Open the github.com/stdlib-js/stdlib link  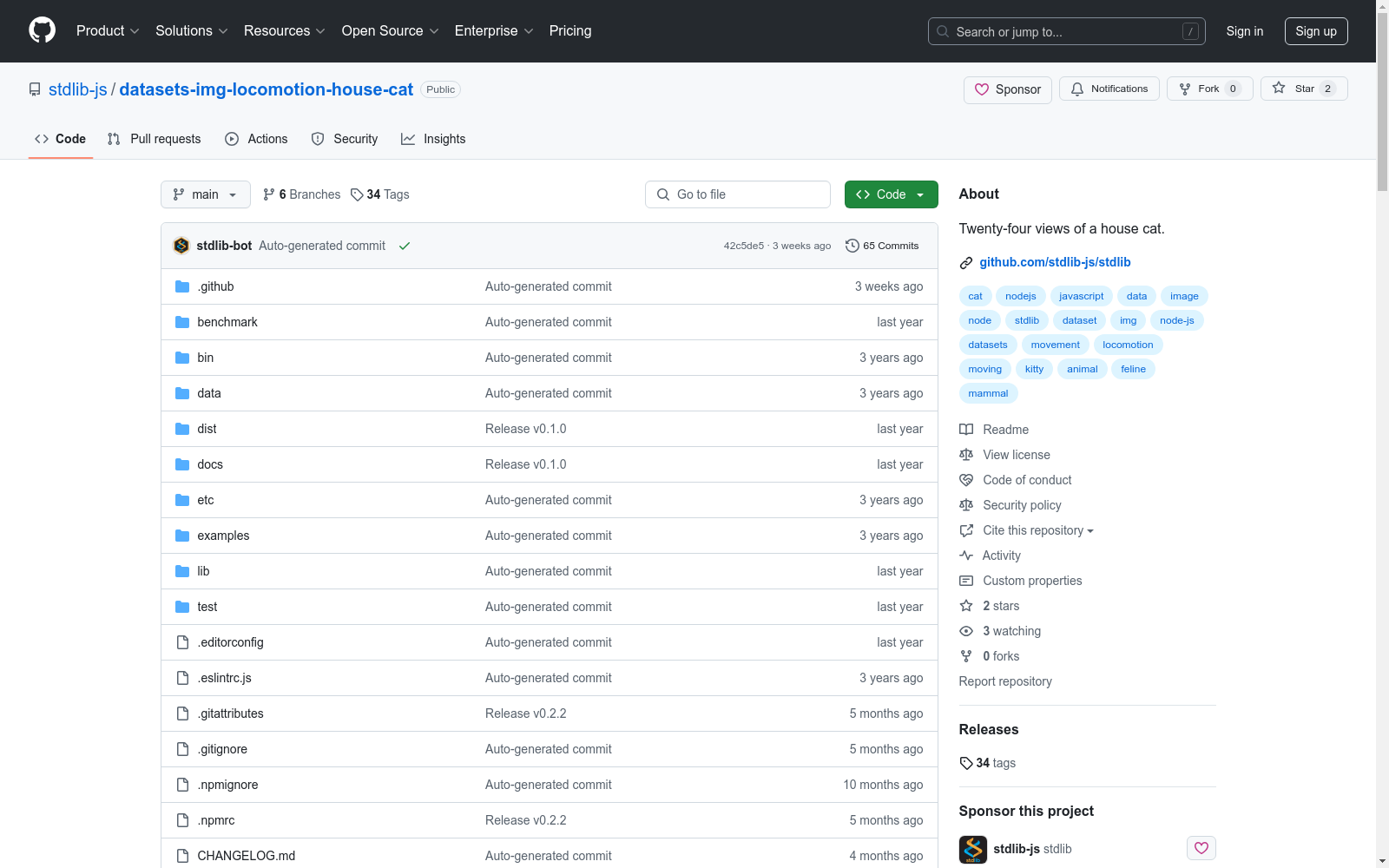(x=1055, y=262)
